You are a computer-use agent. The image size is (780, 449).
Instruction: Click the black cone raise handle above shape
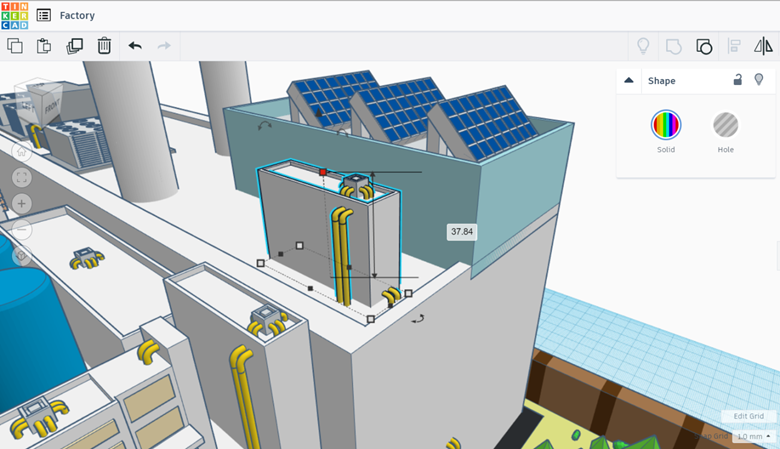click(318, 113)
